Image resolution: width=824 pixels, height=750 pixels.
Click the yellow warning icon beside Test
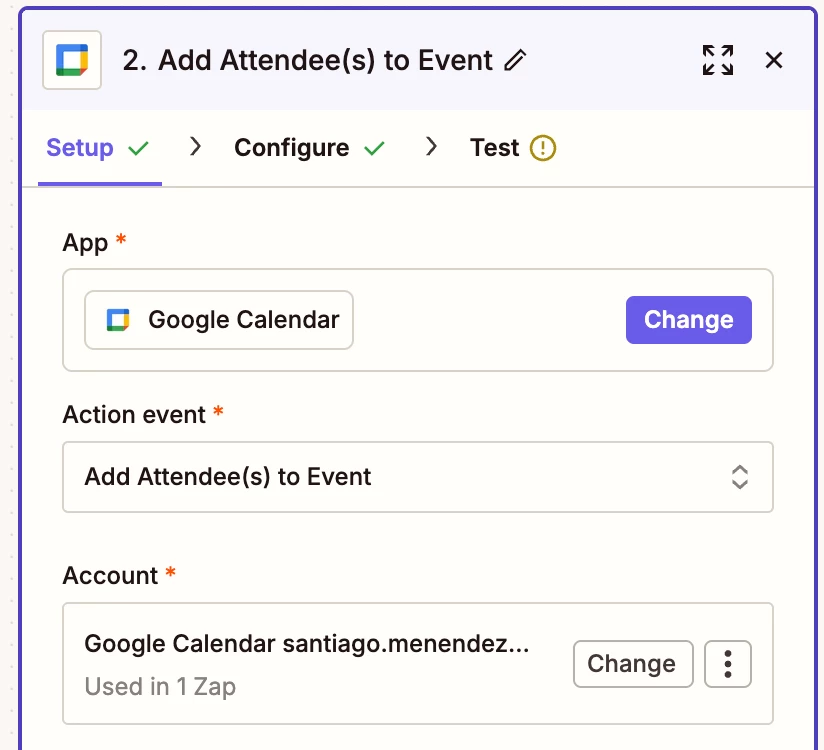[x=542, y=148]
